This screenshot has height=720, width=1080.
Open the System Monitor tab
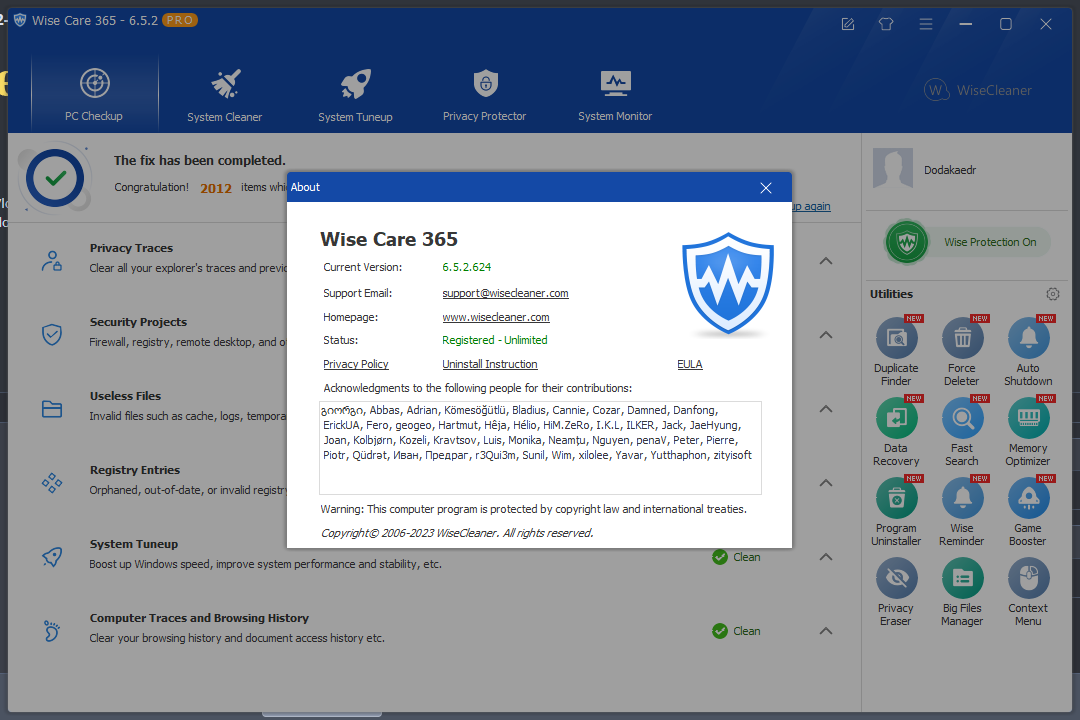pyautogui.click(x=615, y=94)
